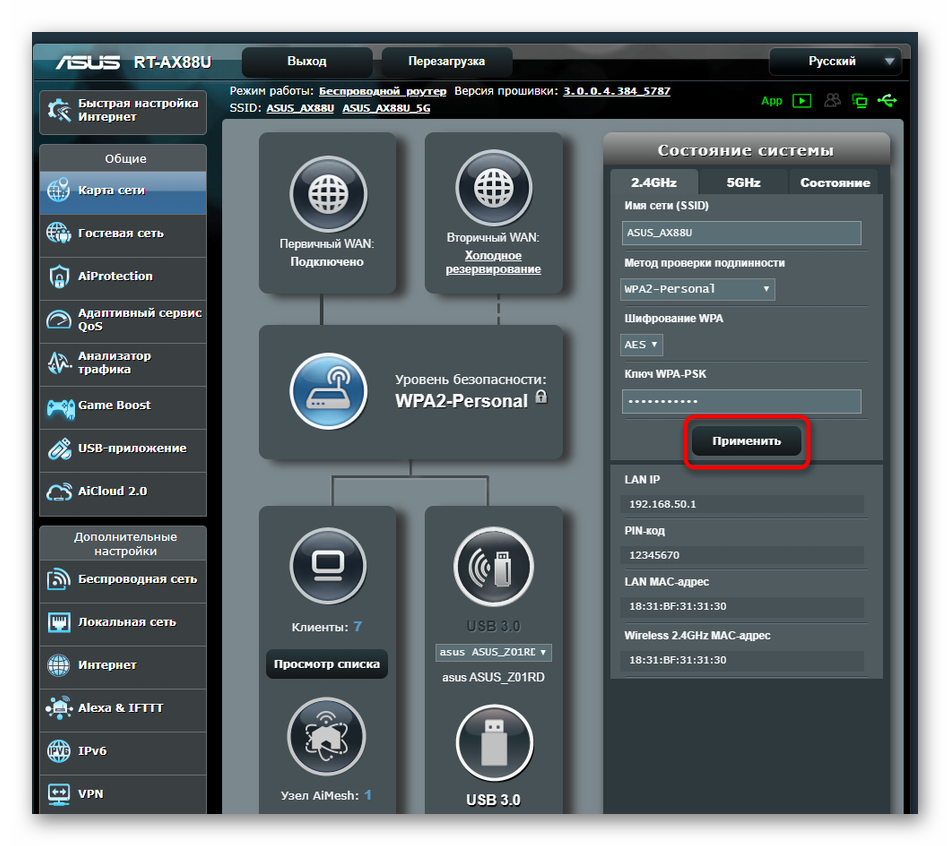Open the Русский language dropdown
The width and height of the screenshot is (950, 846).
(x=835, y=62)
